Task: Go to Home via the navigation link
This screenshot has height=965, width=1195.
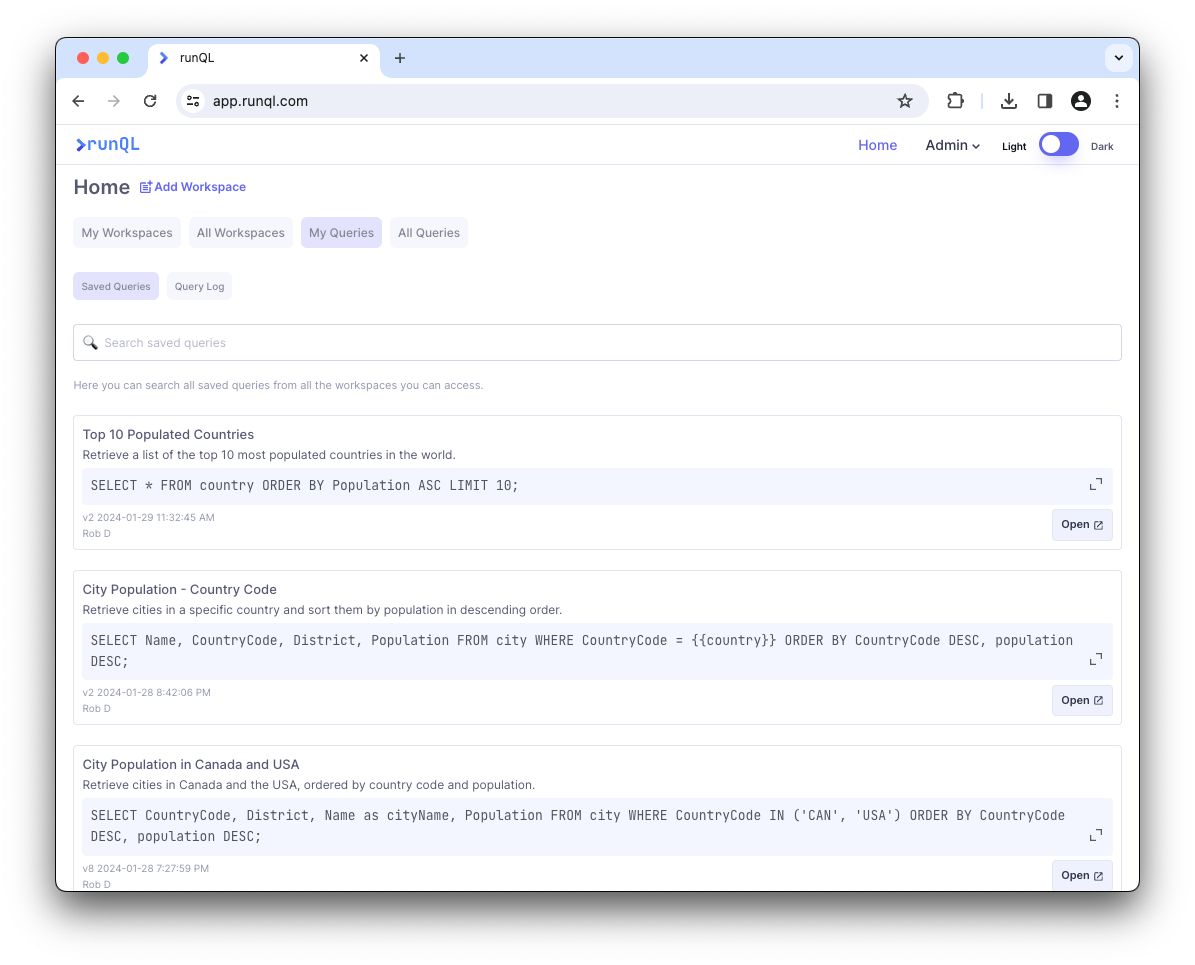Action: pos(877,145)
